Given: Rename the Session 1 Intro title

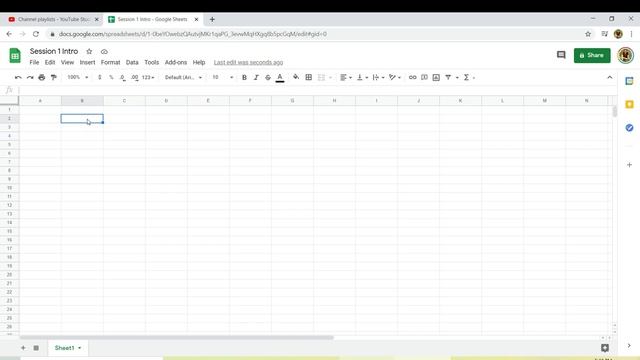Looking at the screenshot, I should tap(54, 51).
